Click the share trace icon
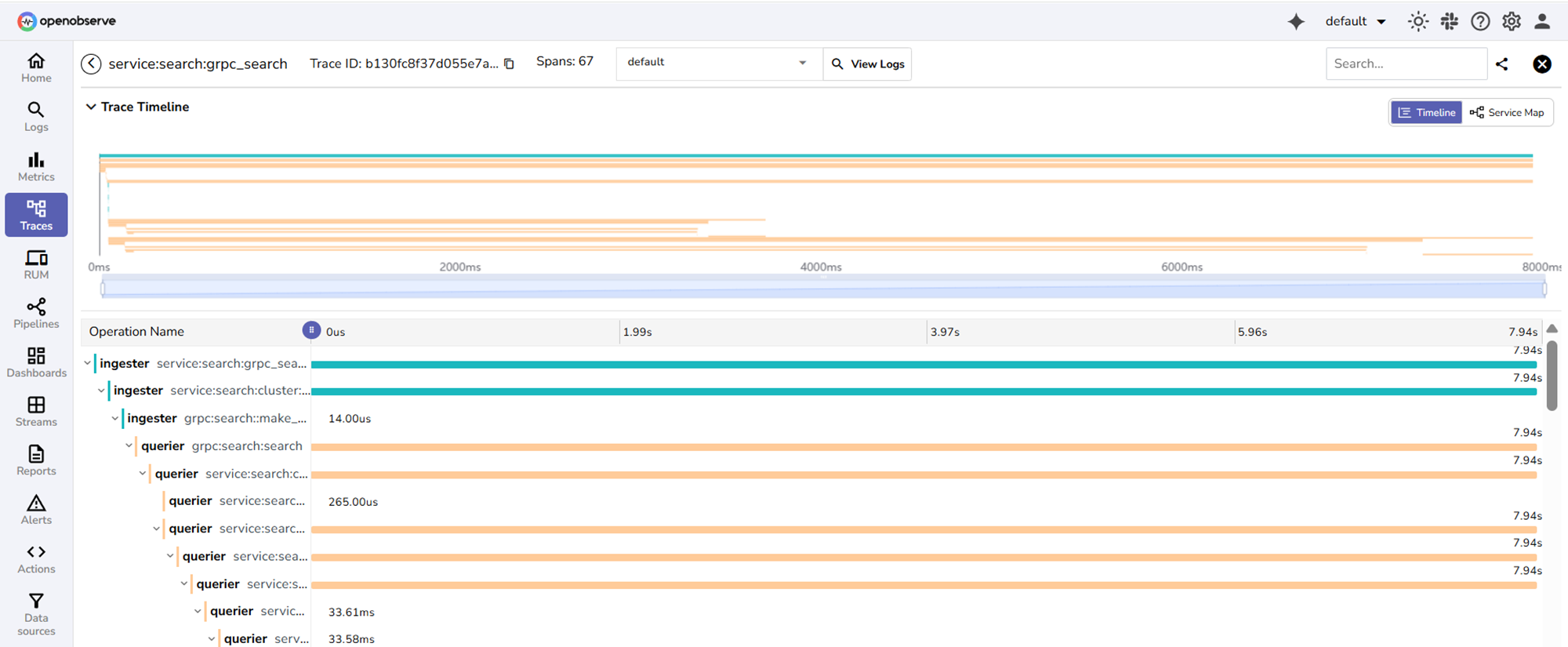 pyautogui.click(x=1501, y=64)
